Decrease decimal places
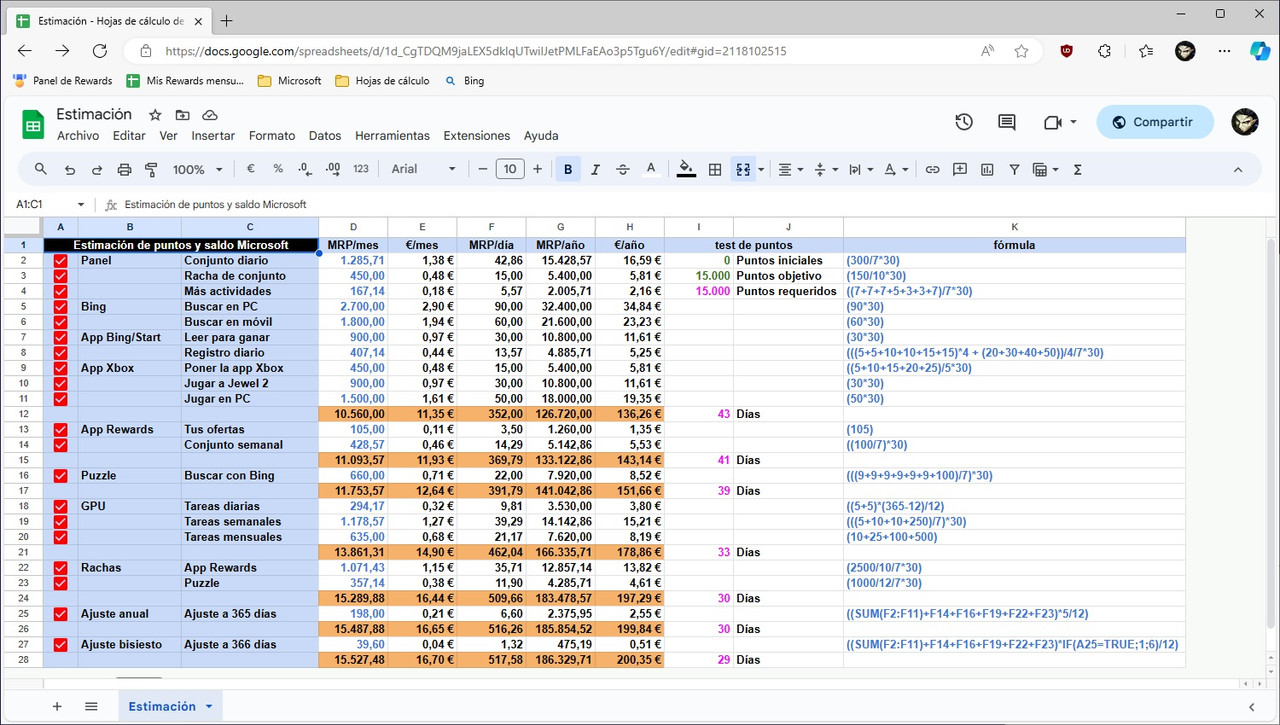The width and height of the screenshot is (1280, 725). tap(306, 169)
